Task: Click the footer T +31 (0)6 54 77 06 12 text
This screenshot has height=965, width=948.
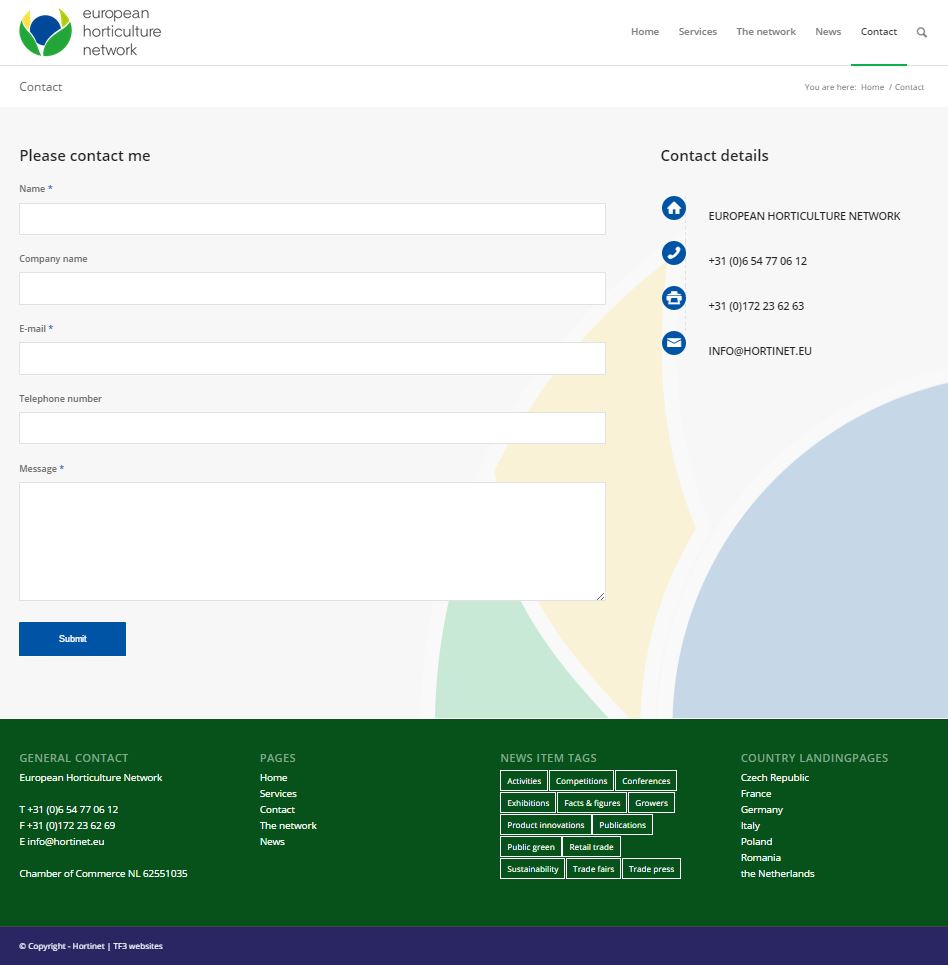Action: pos(68,809)
